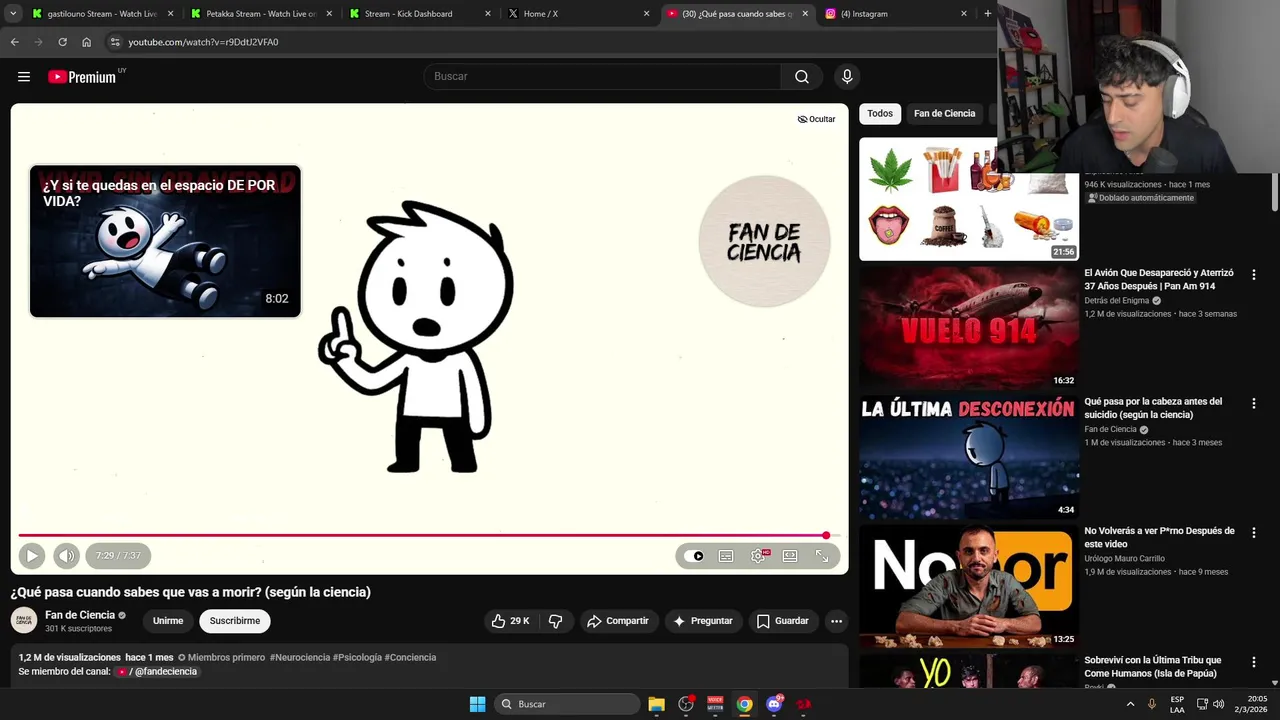Image resolution: width=1280 pixels, height=720 pixels.
Task: Open title 'No Volverás a ver P*rno'
Action: tap(1159, 538)
